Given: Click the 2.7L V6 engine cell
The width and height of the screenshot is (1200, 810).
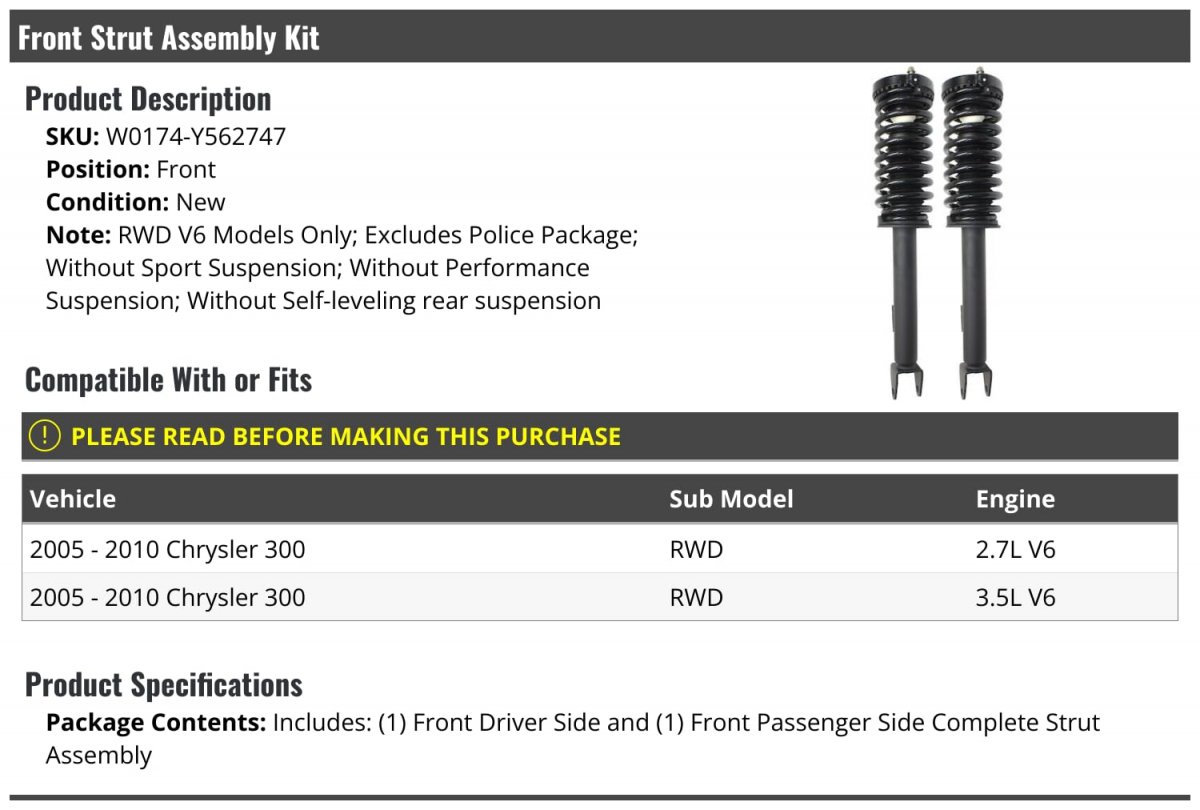Looking at the screenshot, I should point(1016,549).
